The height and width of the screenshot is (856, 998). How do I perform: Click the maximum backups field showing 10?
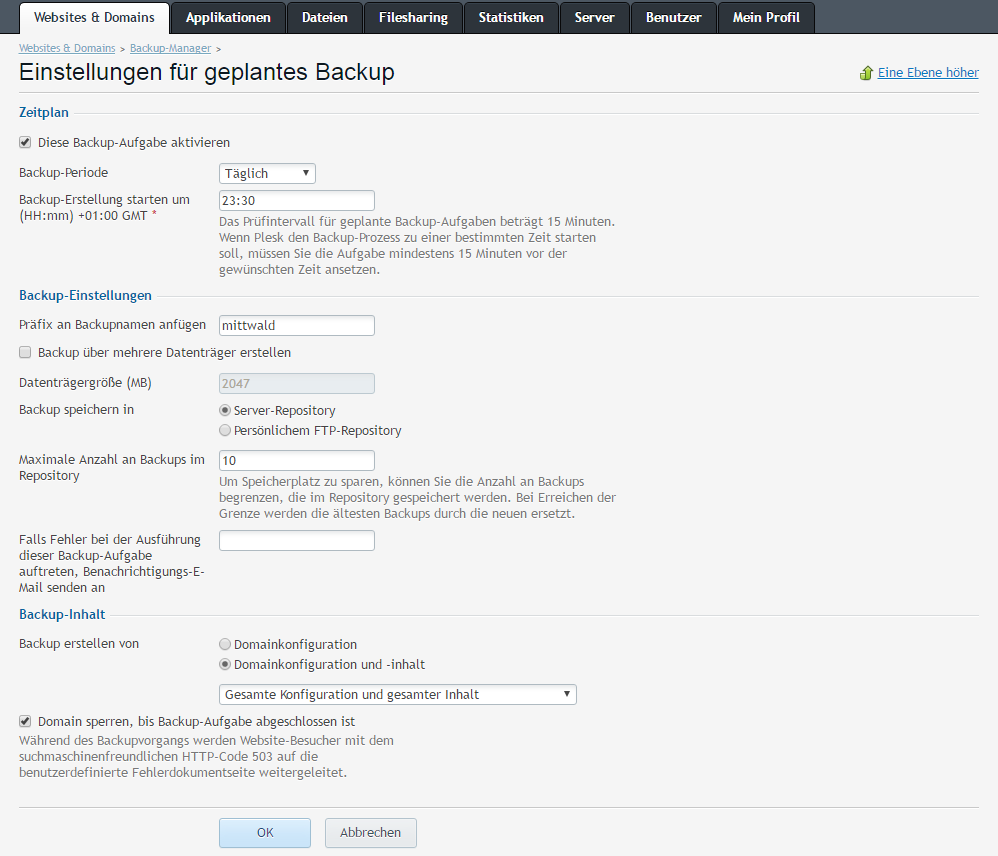pyautogui.click(x=297, y=460)
